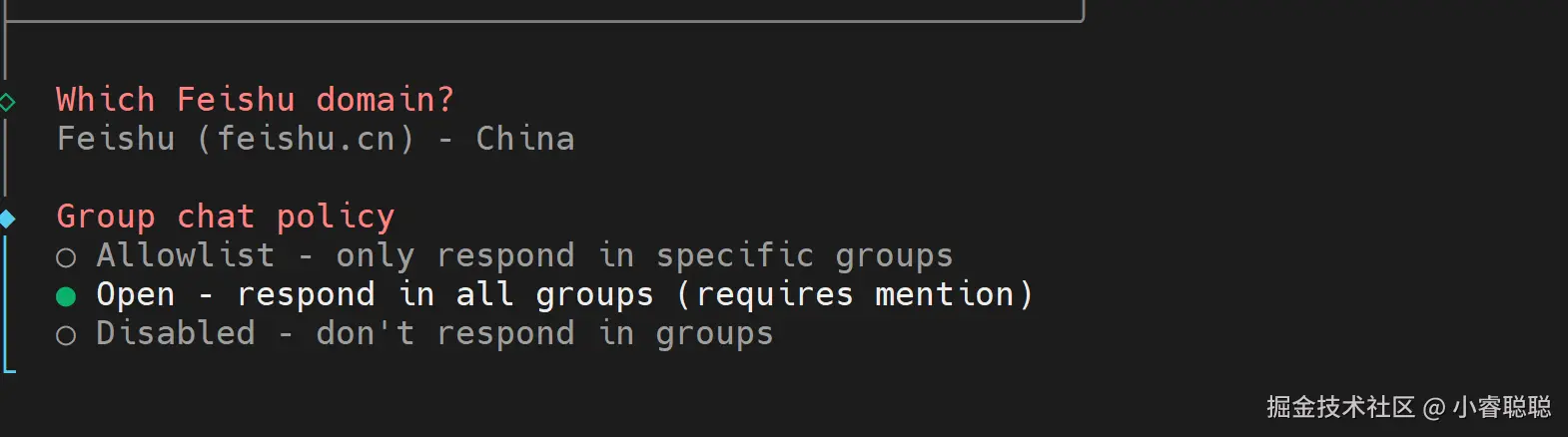
Task: Choose "Allowlist - only respond in specific groups" text
Action: coord(524,255)
